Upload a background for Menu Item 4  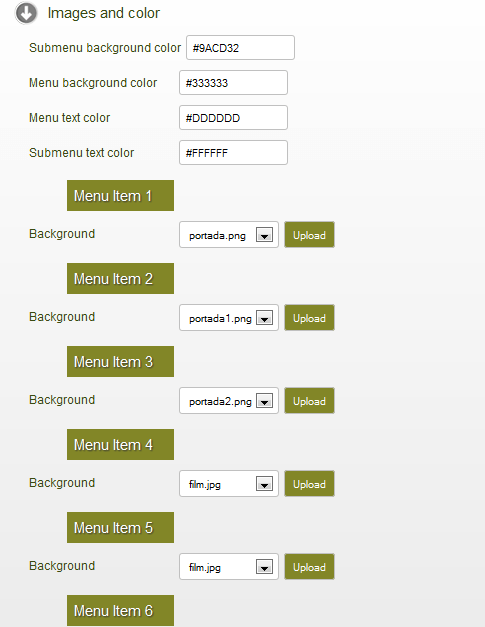pos(309,483)
